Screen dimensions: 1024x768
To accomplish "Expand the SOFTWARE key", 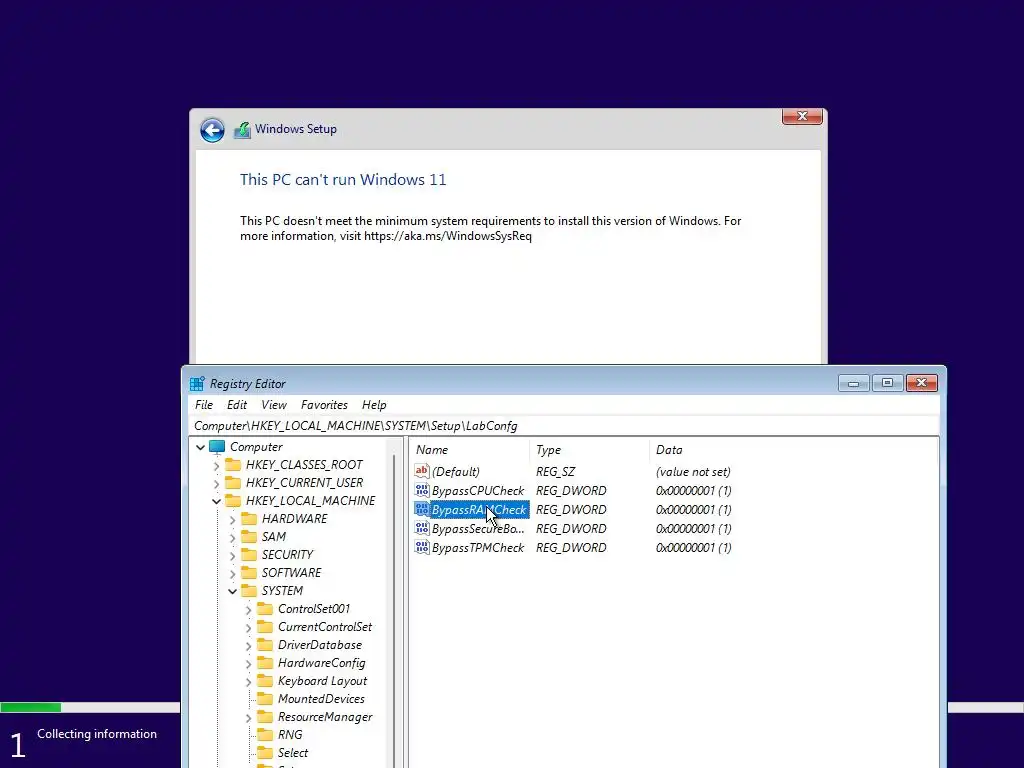I will tap(232, 573).
